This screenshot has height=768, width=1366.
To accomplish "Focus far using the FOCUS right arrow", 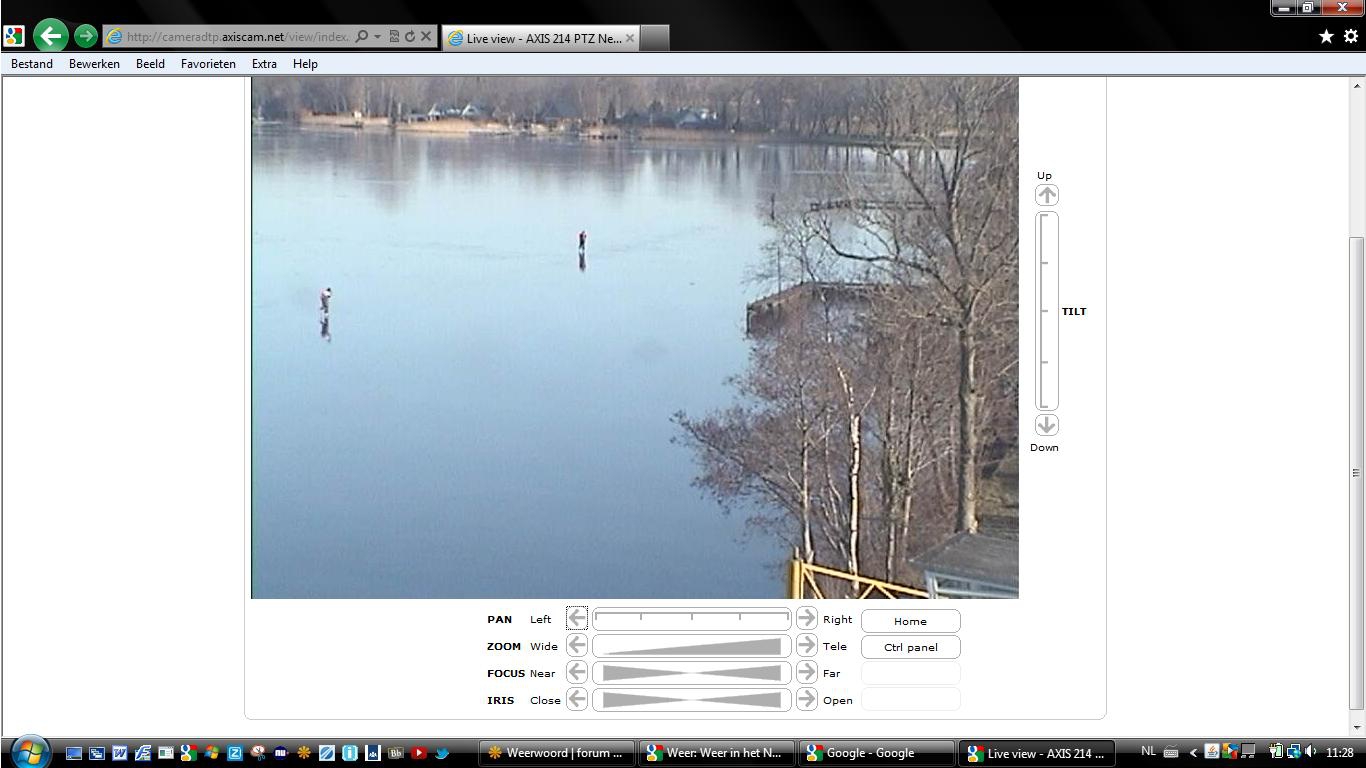I will [806, 672].
